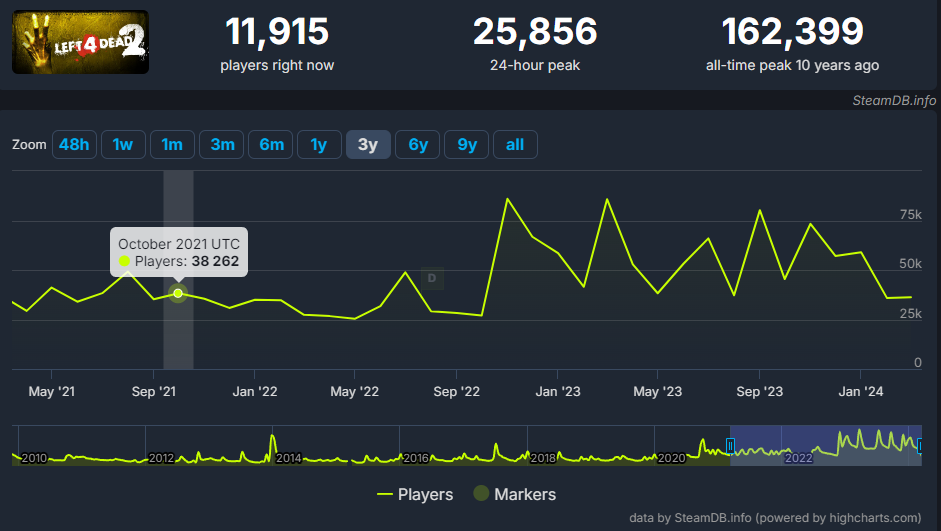Click the 50k y-axis label
This screenshot has width=941, height=531.
point(910,264)
